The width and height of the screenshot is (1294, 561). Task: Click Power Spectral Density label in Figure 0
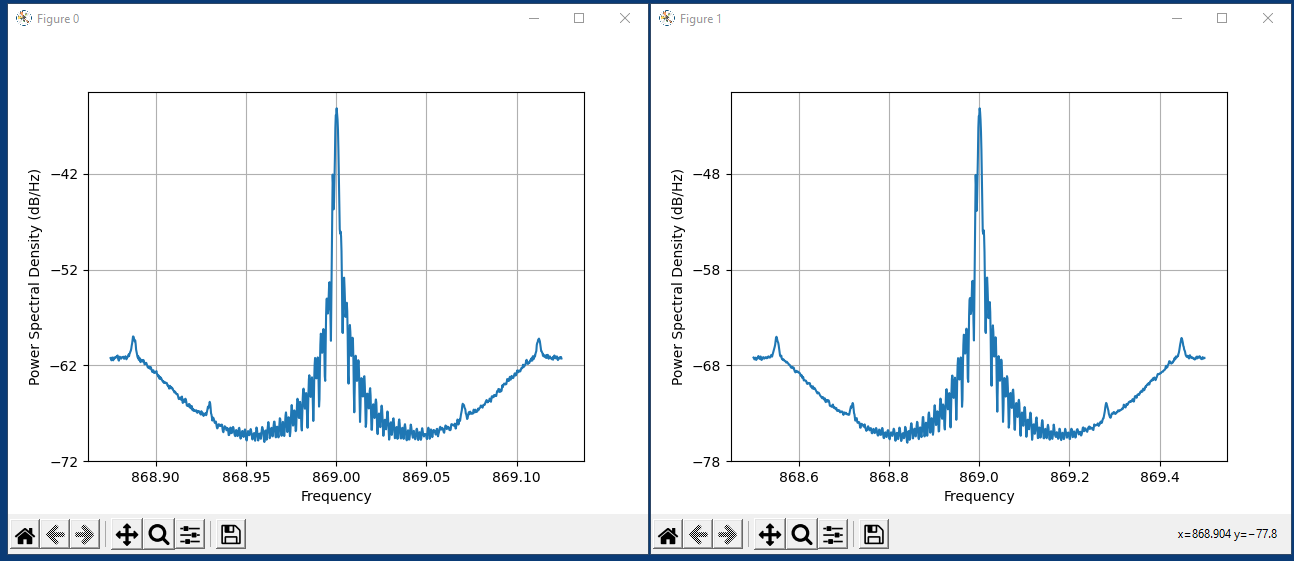coord(35,277)
